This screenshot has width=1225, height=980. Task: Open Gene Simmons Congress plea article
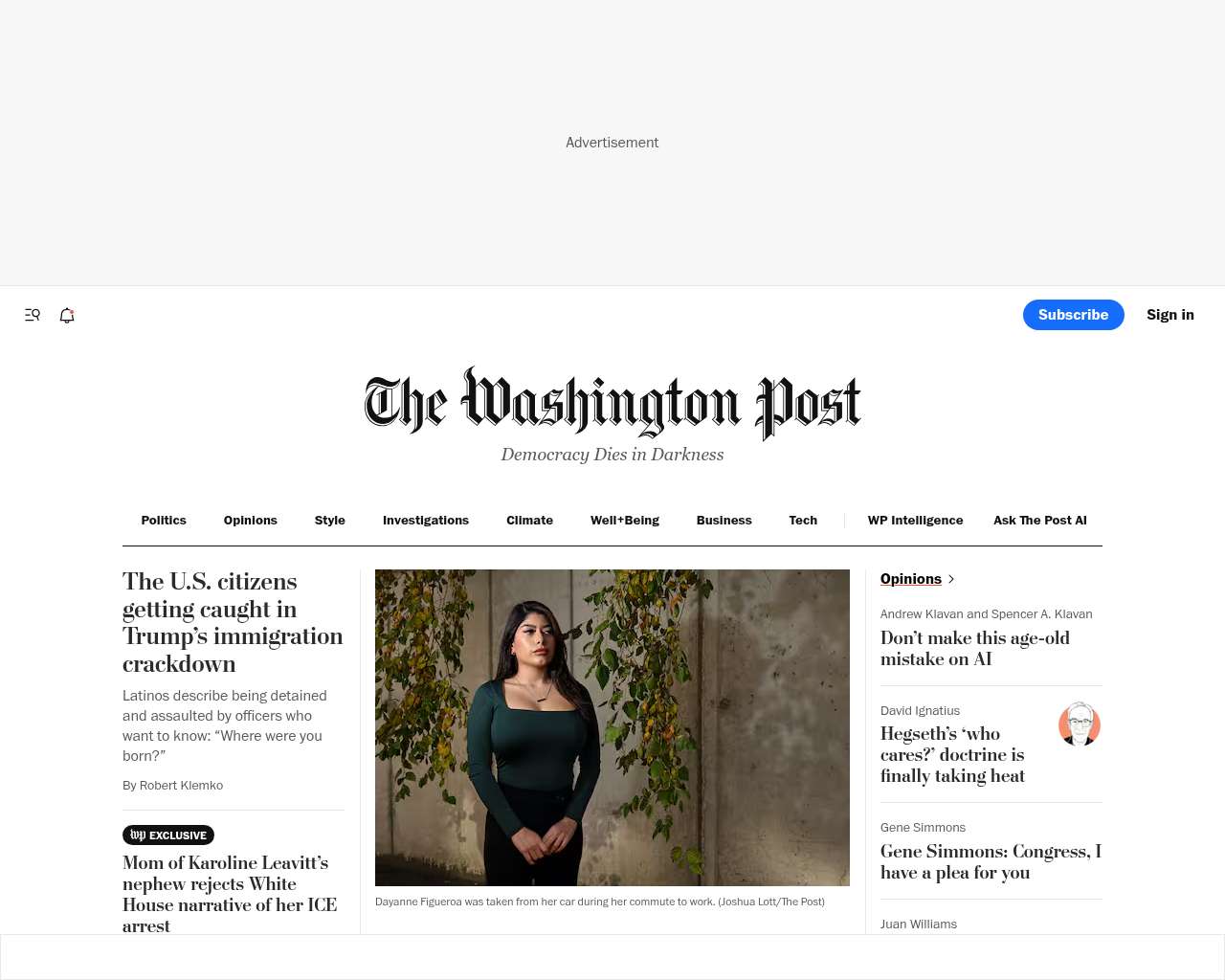pos(991,861)
